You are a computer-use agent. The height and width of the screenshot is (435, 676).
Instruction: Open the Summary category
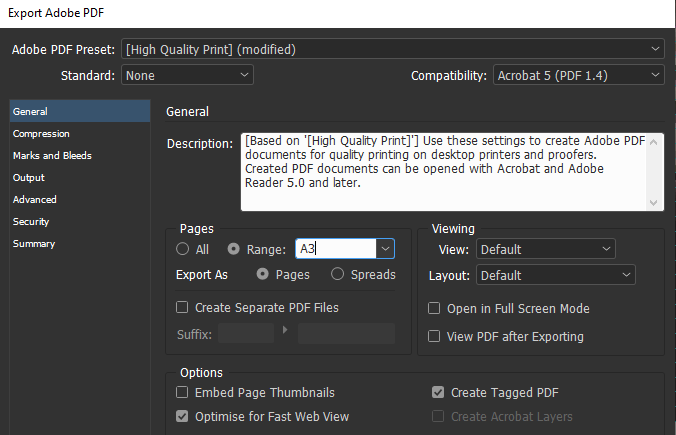point(80,244)
